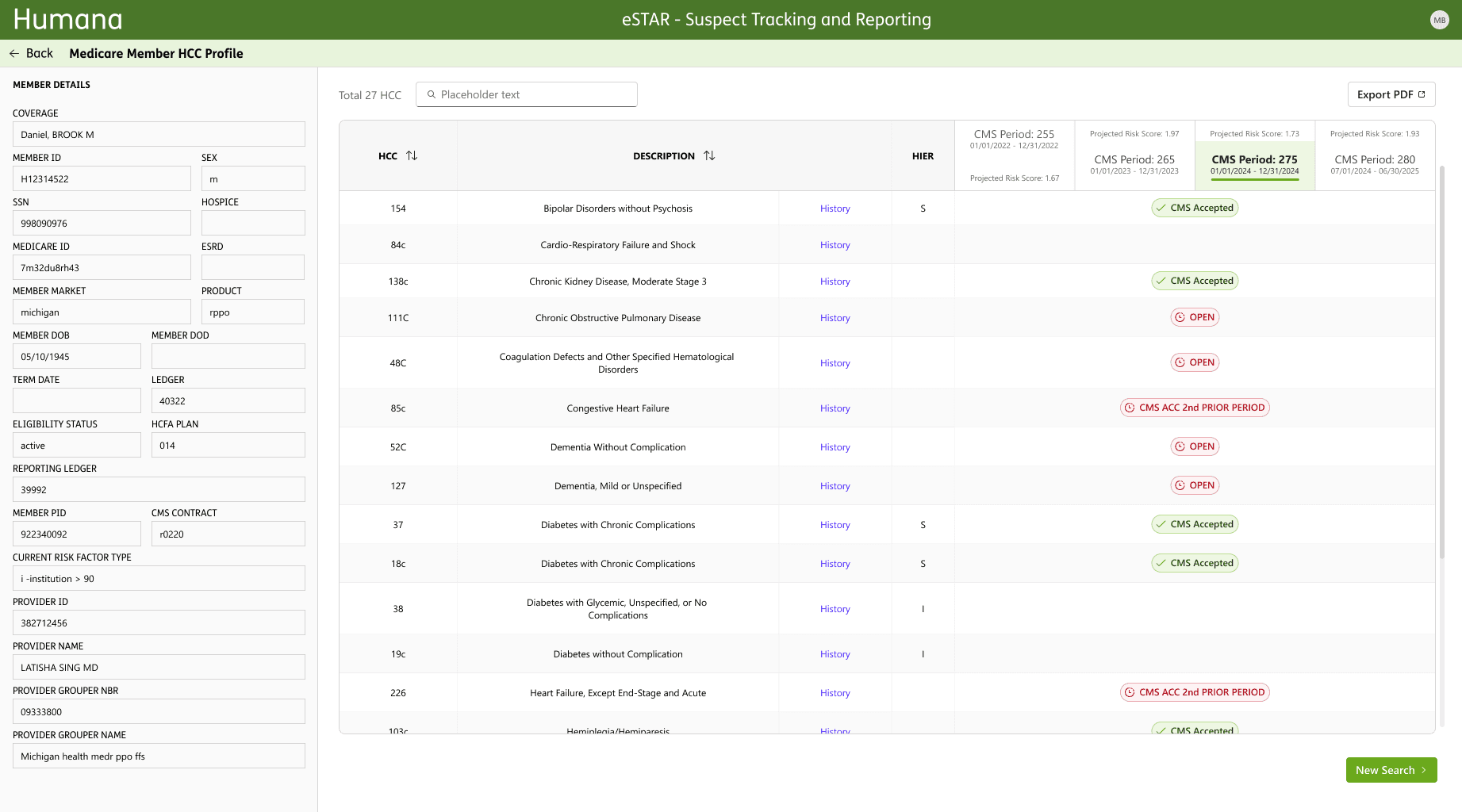Screen dimensions: 1462x812
Task: Click the Reporting Ledger field 39992
Action: pyautogui.click(x=159, y=489)
